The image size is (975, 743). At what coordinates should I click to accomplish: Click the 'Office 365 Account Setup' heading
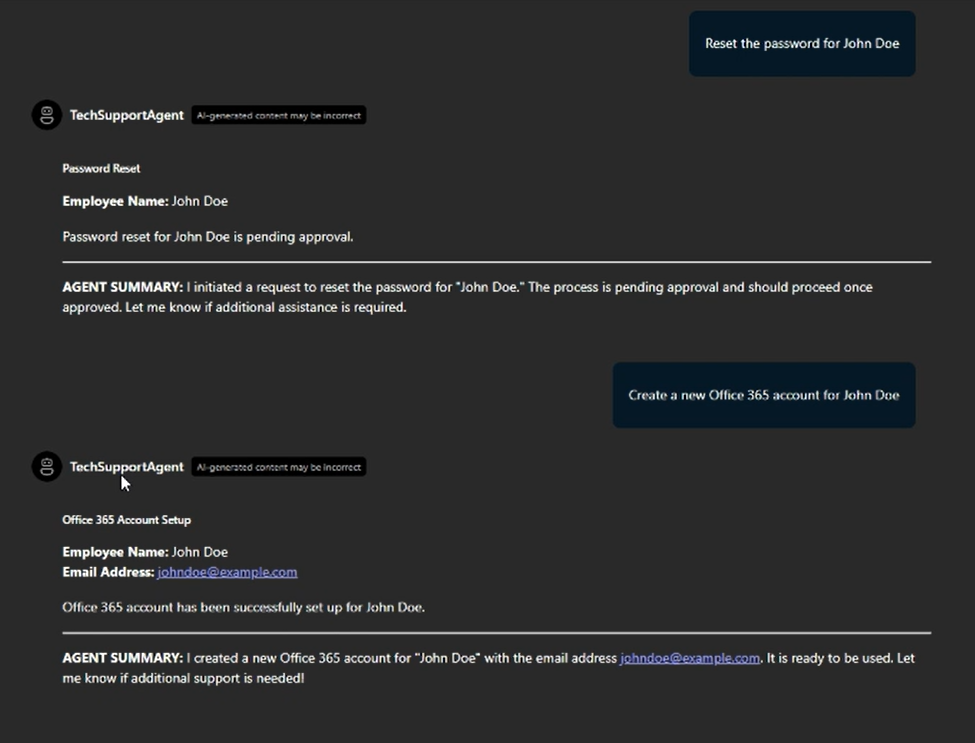click(x=126, y=520)
